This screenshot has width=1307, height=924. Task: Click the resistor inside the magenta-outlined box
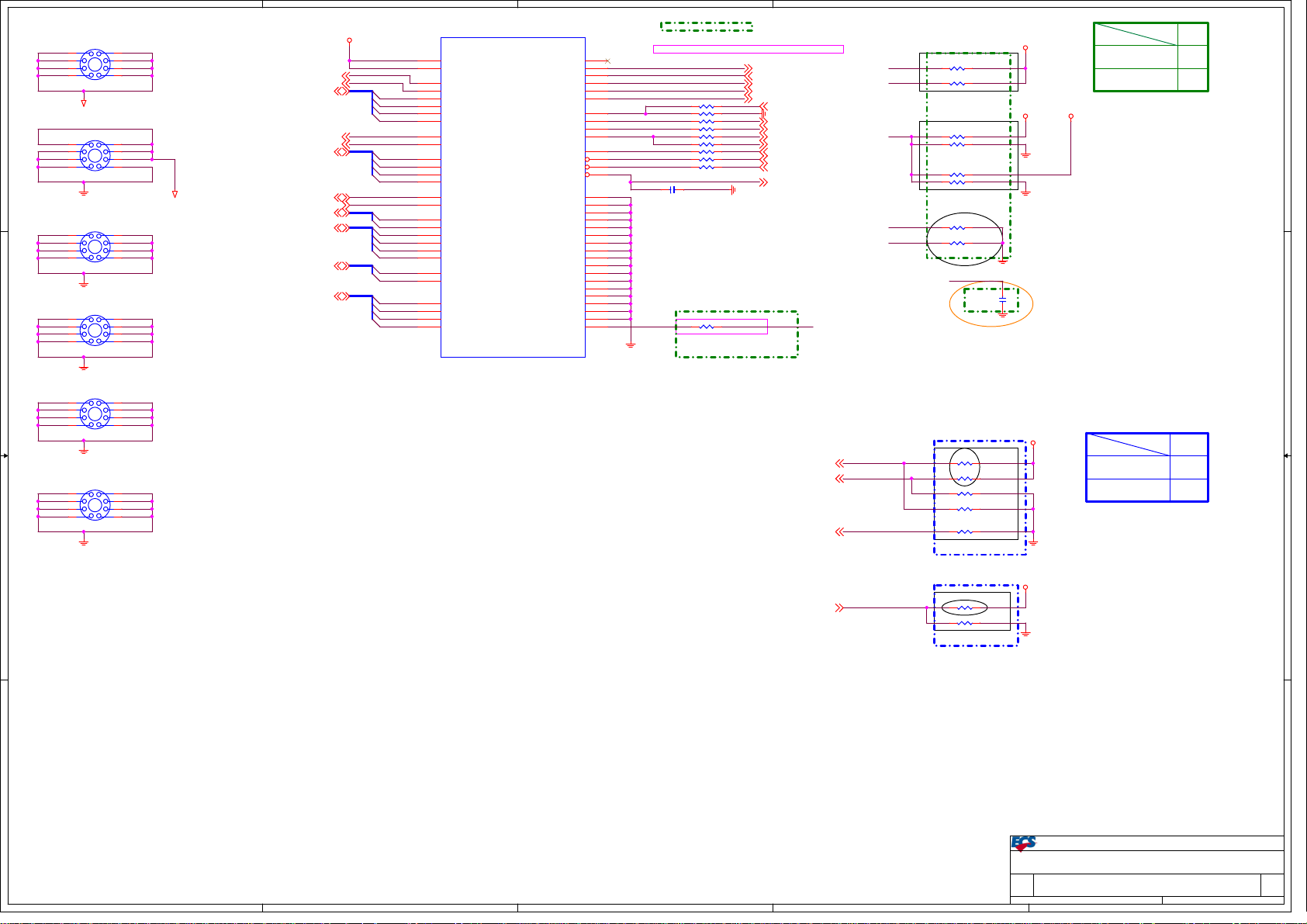[x=706, y=327]
